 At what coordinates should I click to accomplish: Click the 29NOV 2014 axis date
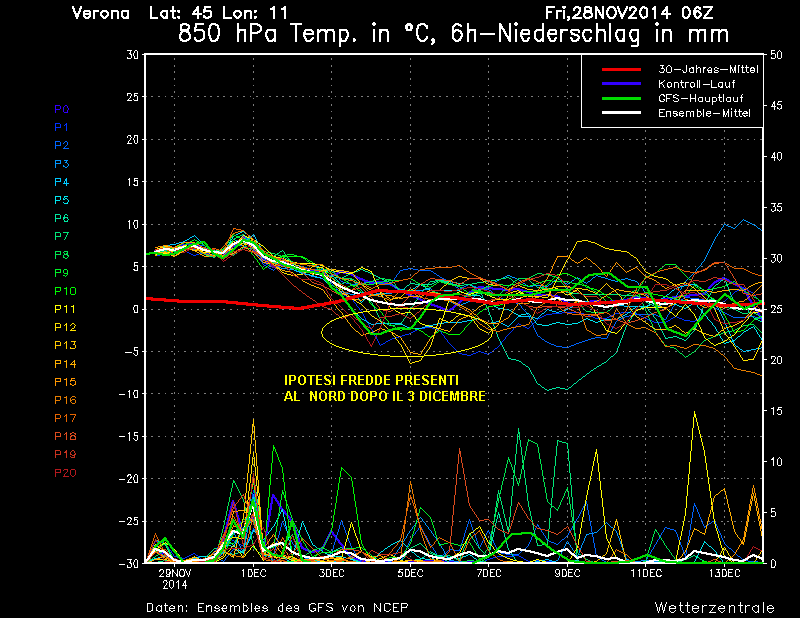[x=174, y=579]
